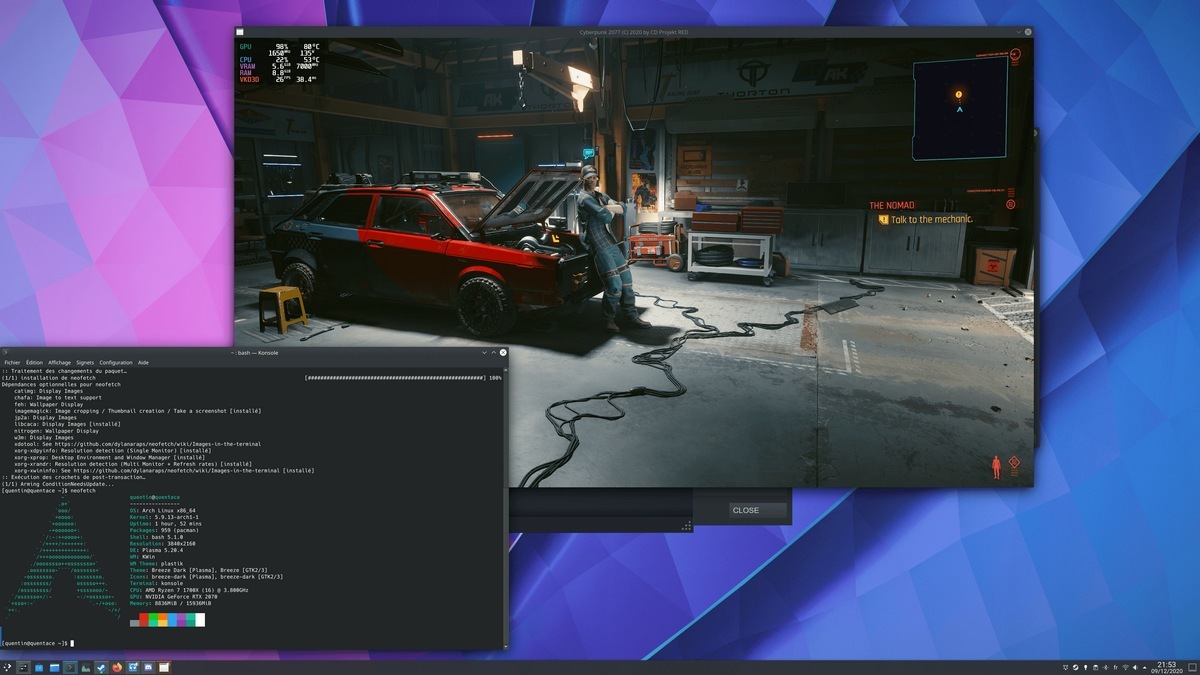Click the show desktop button at the taskbar end

point(1192,667)
